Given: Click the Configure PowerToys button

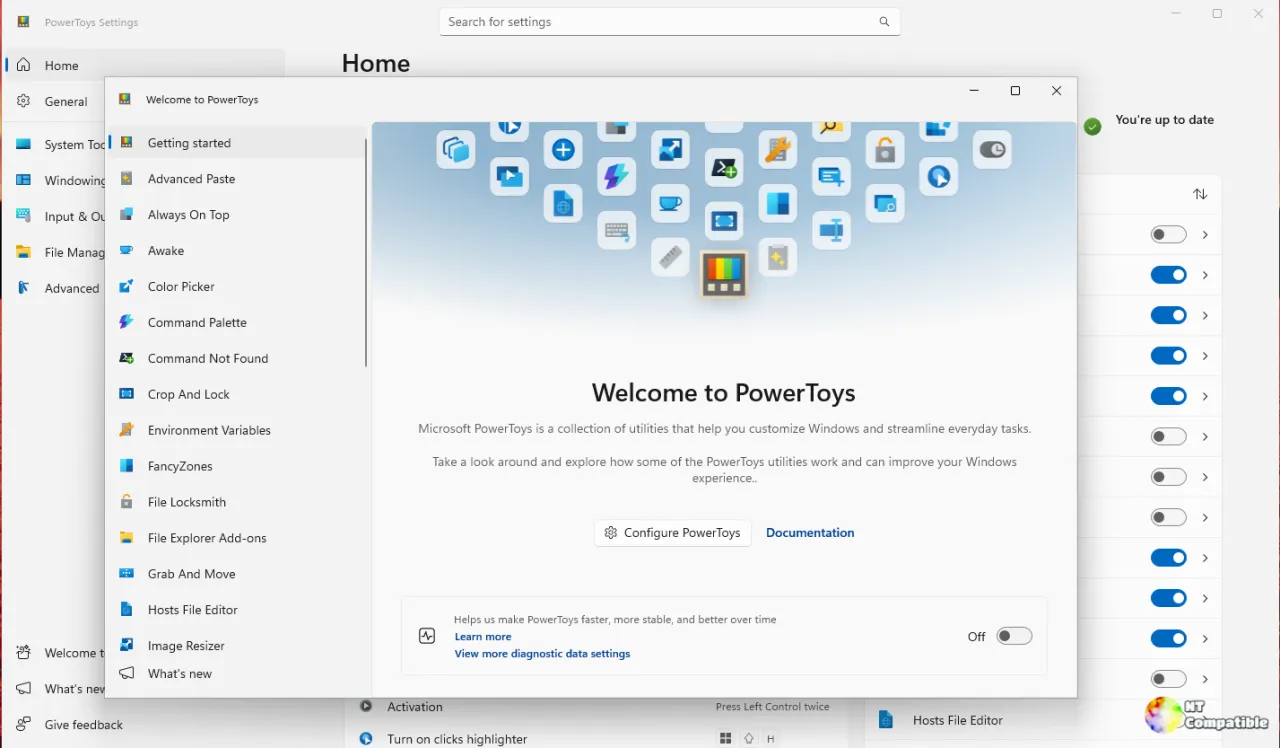Looking at the screenshot, I should click(x=673, y=533).
